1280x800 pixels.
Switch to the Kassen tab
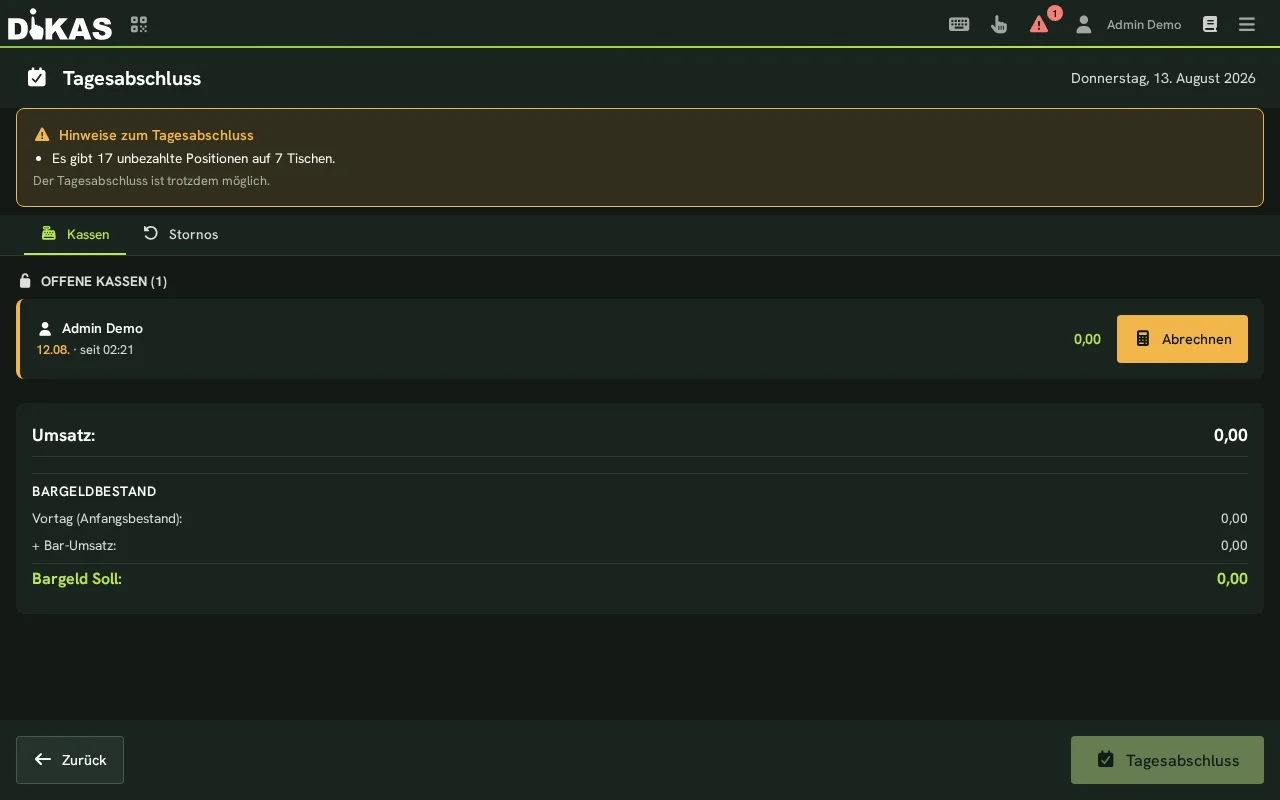(x=75, y=234)
